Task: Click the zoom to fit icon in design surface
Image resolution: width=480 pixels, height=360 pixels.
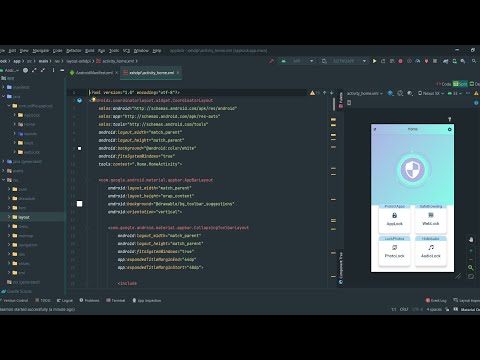Action: tap(471, 276)
